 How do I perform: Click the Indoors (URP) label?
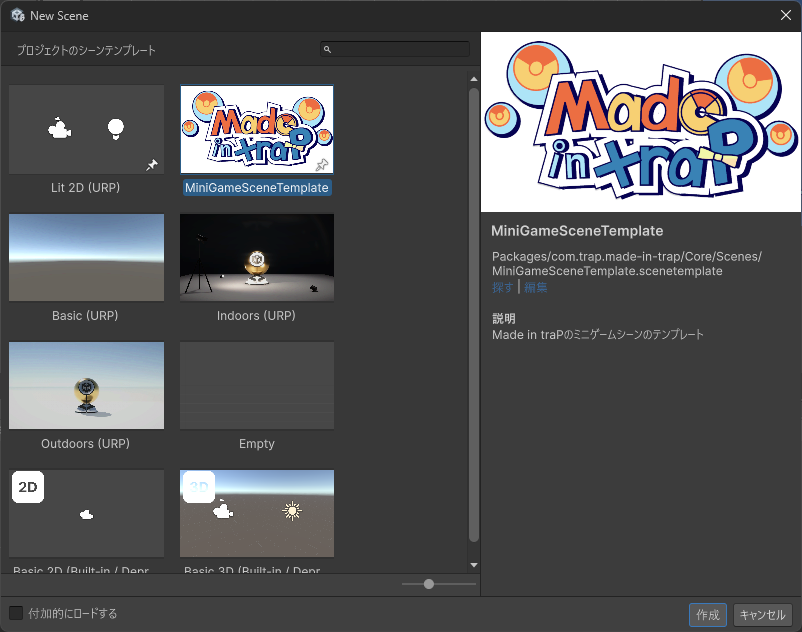point(256,315)
